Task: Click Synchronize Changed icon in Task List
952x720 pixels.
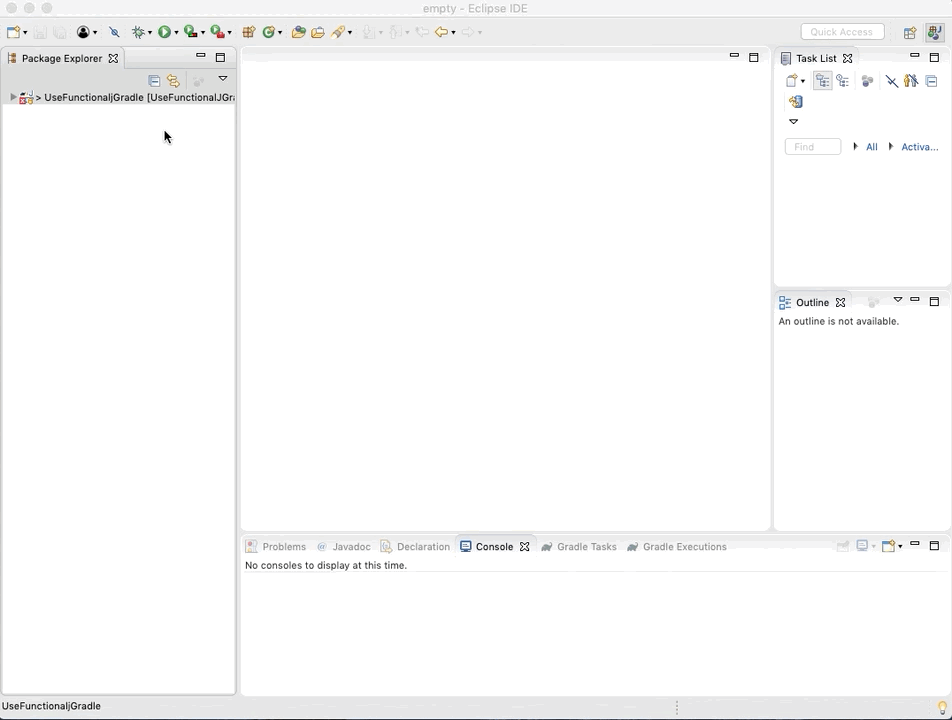Action: point(796,101)
